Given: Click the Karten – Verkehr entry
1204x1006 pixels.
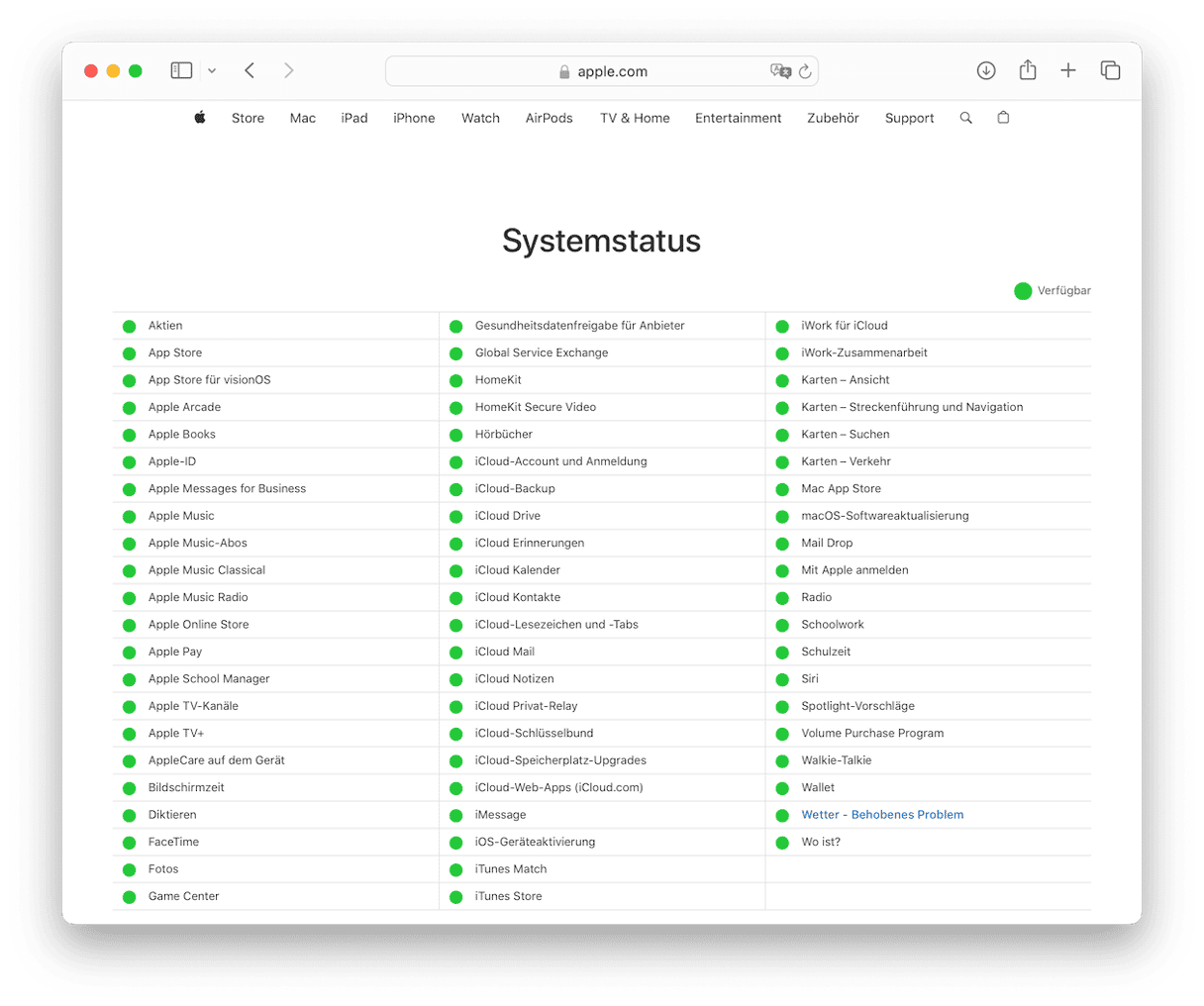Looking at the screenshot, I should 847,461.
